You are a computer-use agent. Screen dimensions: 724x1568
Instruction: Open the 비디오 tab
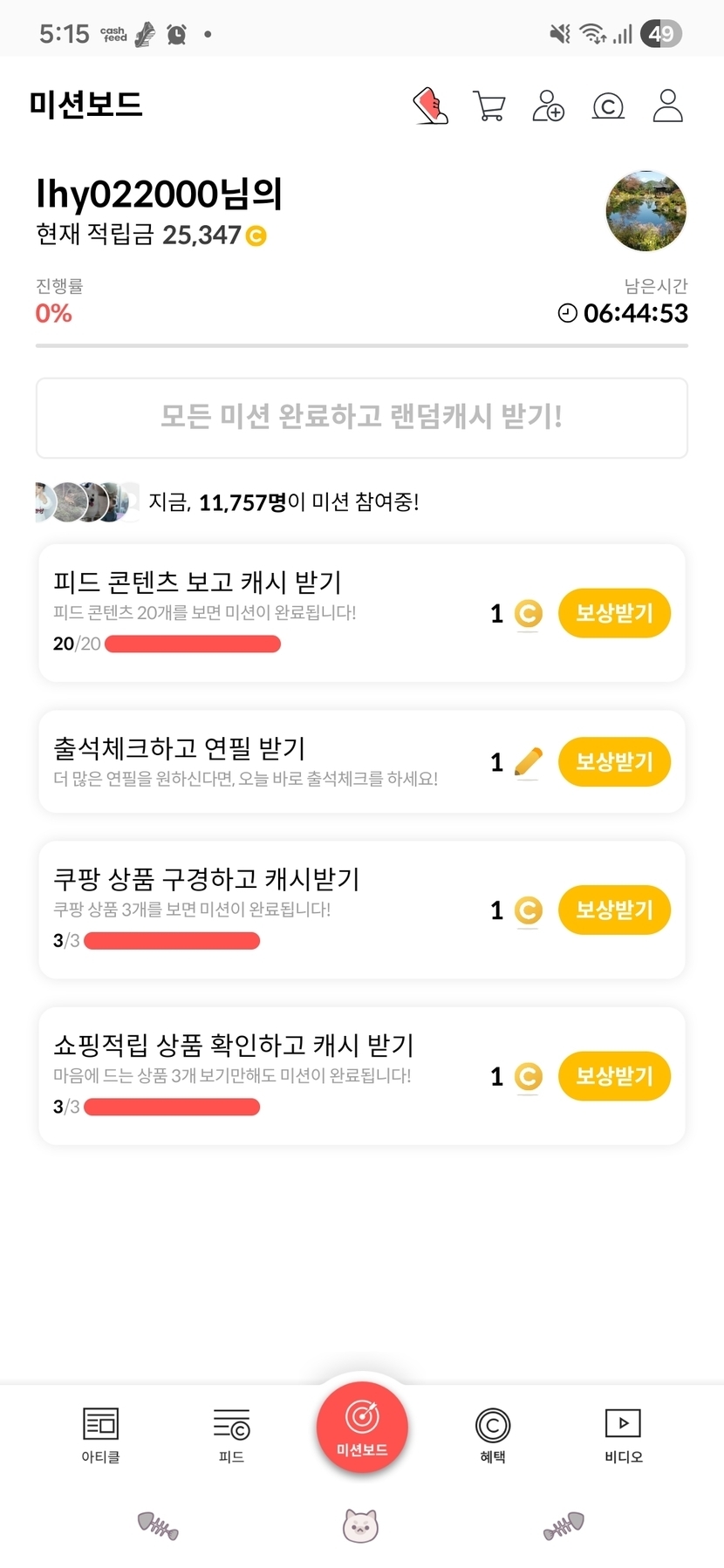point(623,1435)
